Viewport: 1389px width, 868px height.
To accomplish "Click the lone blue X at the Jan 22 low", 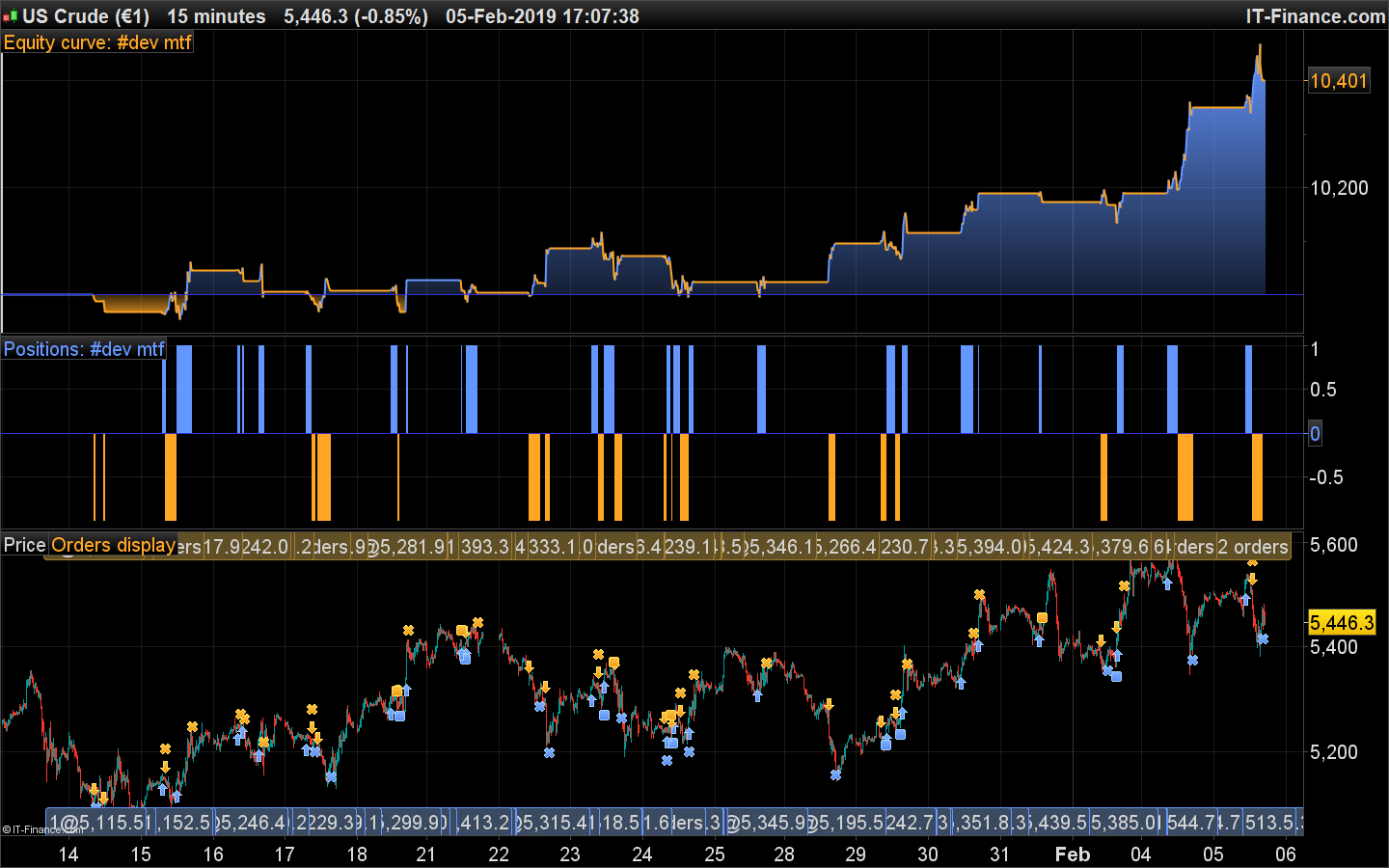I will (x=549, y=752).
